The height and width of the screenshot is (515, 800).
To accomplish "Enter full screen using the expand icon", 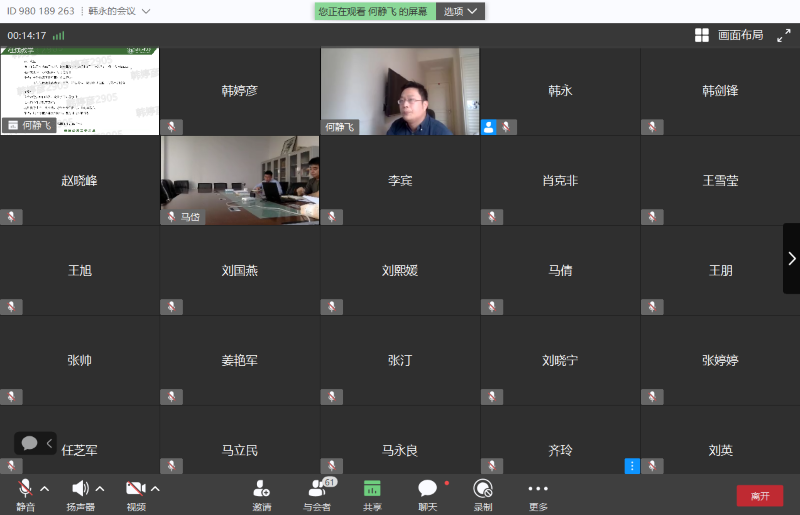I will 783,35.
